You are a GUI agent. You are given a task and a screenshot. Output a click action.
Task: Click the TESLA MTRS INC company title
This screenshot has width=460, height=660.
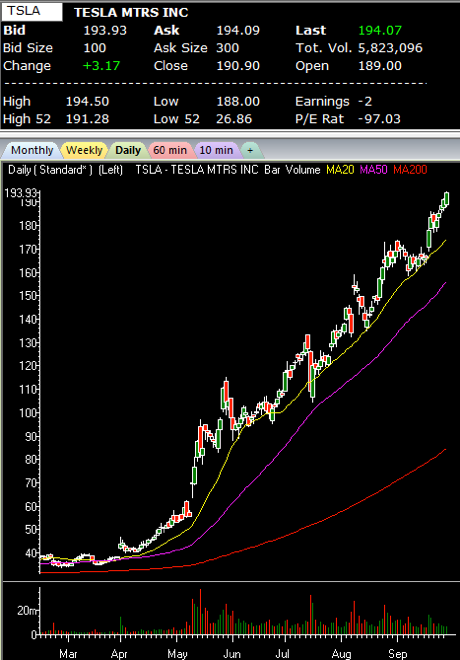(131, 13)
